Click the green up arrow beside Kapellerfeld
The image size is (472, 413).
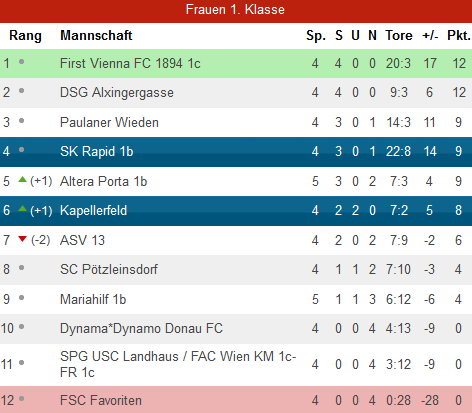click(22, 208)
